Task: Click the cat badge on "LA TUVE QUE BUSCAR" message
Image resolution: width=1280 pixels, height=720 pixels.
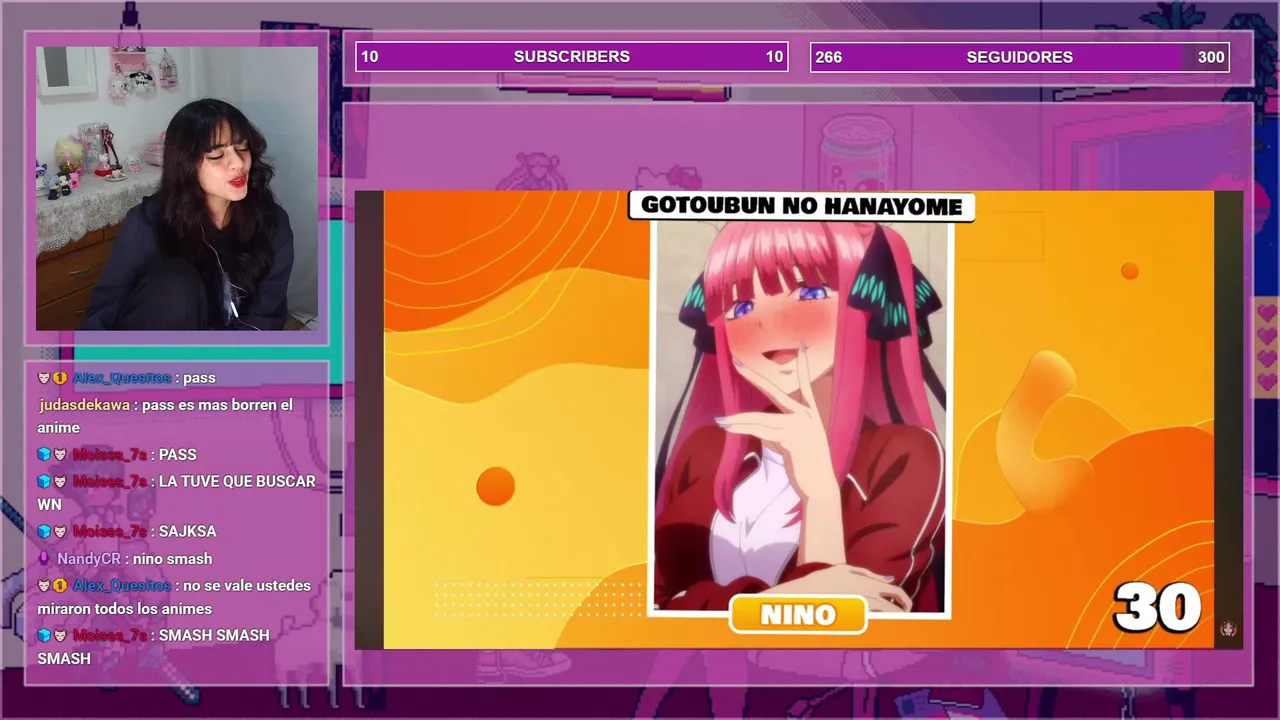Action: coord(59,482)
